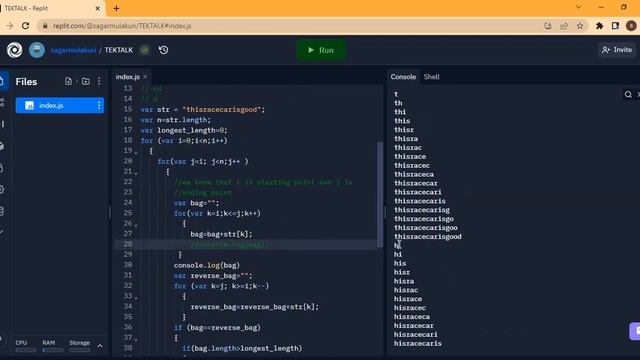Click the browser address bar URL
The height and width of the screenshot is (360, 640).
pyautogui.click(x=122, y=26)
